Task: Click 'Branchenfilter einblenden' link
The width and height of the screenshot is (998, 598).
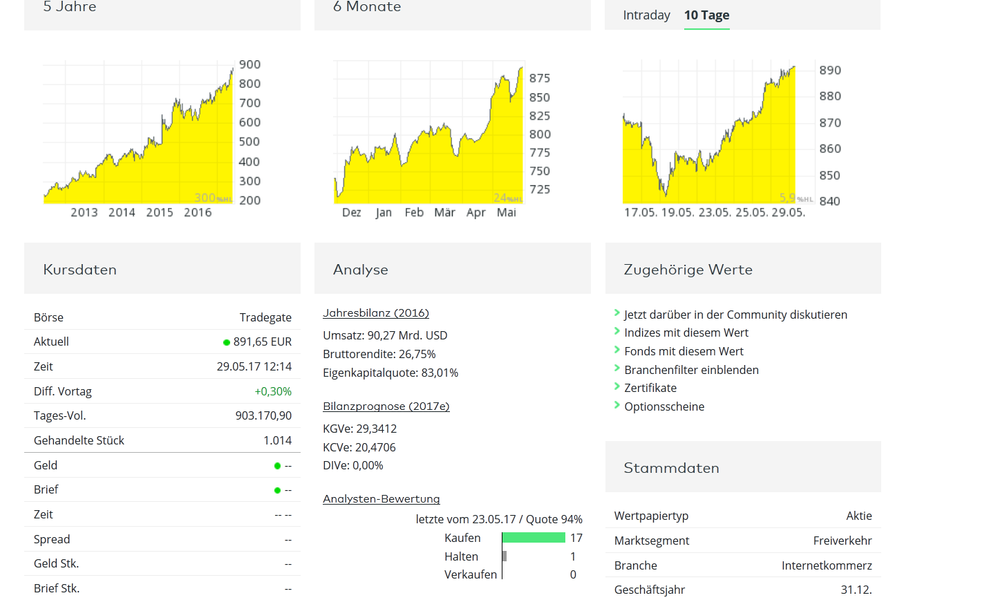Action: click(691, 370)
